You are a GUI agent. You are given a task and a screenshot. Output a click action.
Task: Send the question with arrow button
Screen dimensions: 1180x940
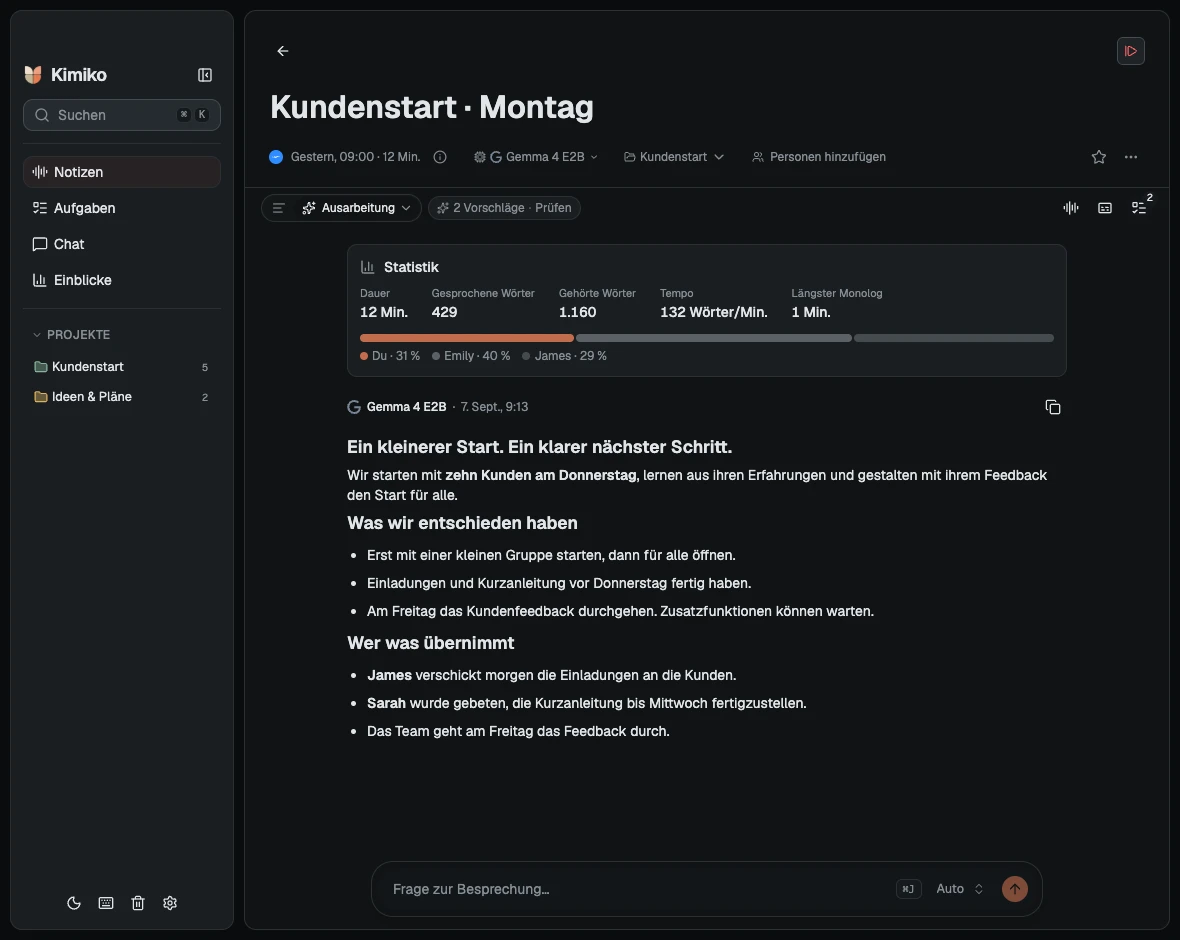tap(1014, 889)
